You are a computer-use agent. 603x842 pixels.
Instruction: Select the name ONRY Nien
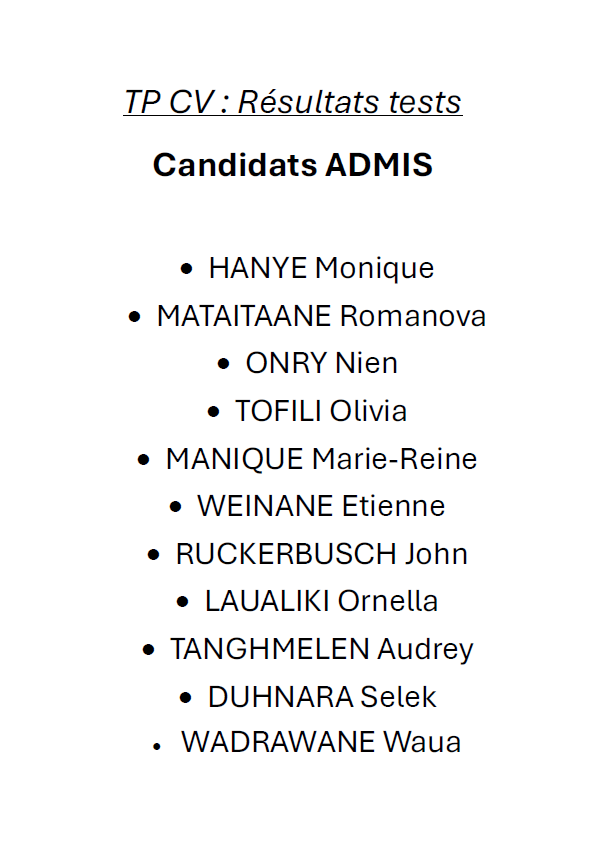point(322,363)
